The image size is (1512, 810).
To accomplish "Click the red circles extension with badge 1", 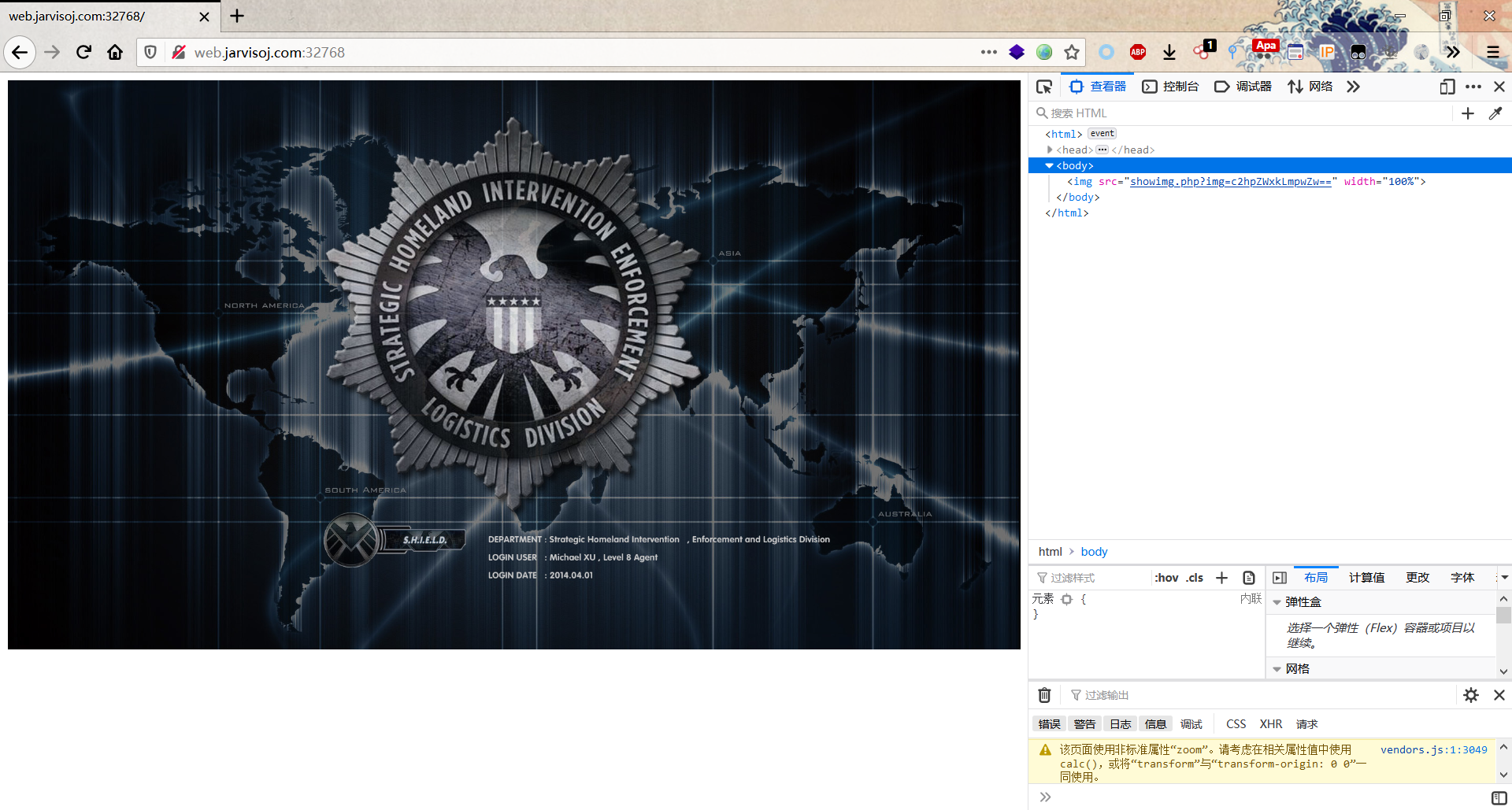I will 1203,50.
